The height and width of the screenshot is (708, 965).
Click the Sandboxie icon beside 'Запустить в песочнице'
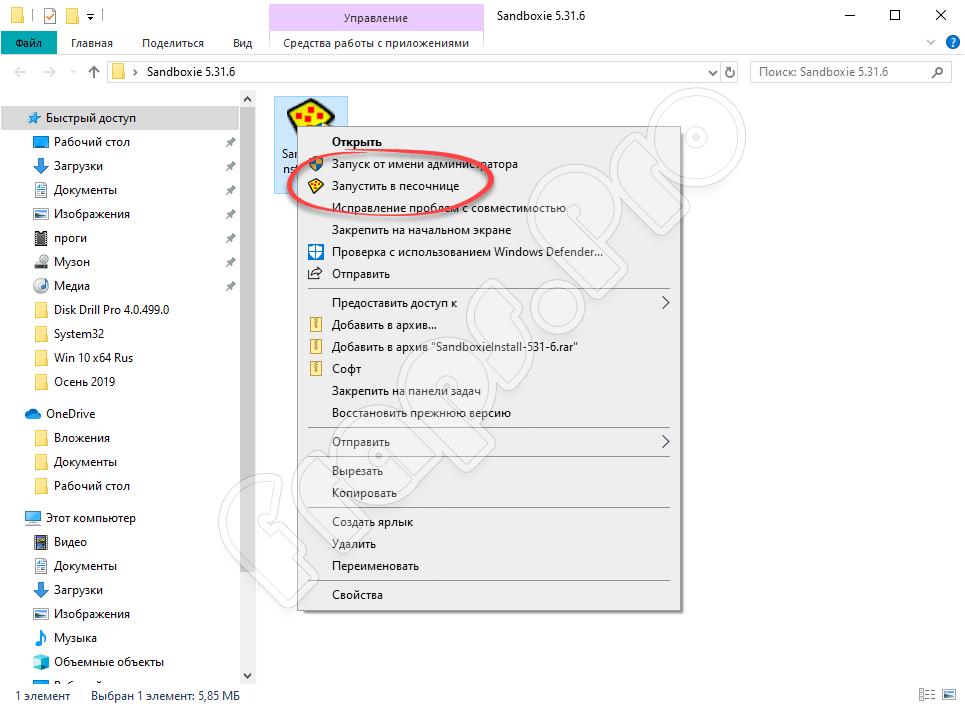pyautogui.click(x=315, y=186)
